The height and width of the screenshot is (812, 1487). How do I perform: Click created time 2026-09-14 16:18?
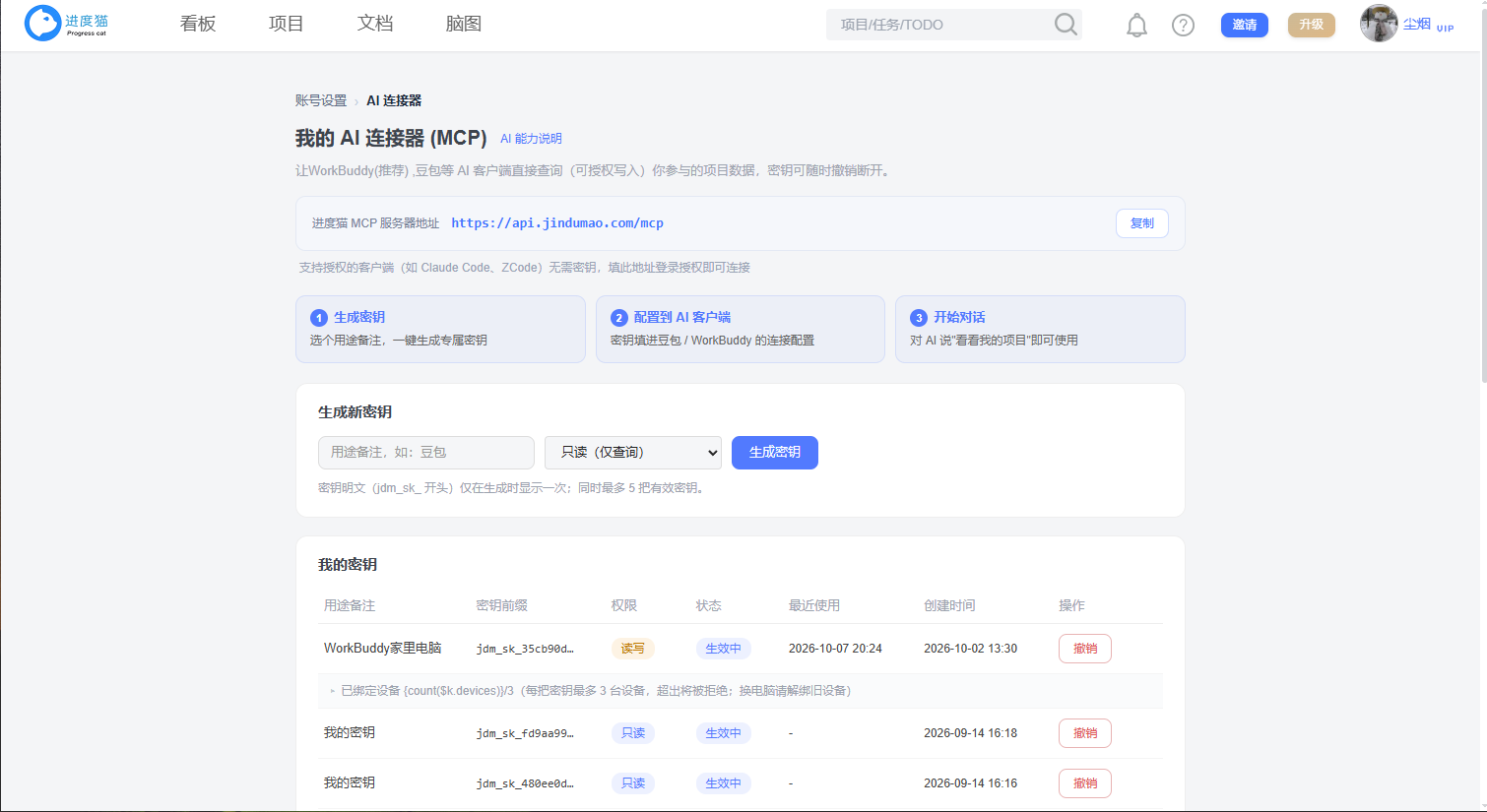pos(970,733)
